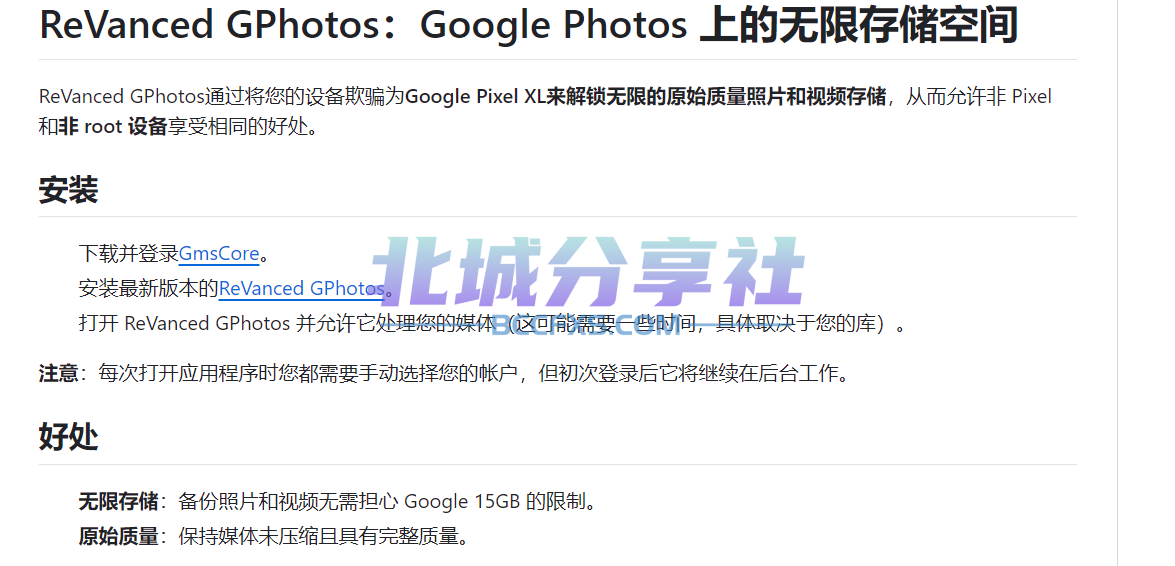The height and width of the screenshot is (566, 1175).
Task: Click bold Google Pixel XL phrase
Action: pos(476,97)
